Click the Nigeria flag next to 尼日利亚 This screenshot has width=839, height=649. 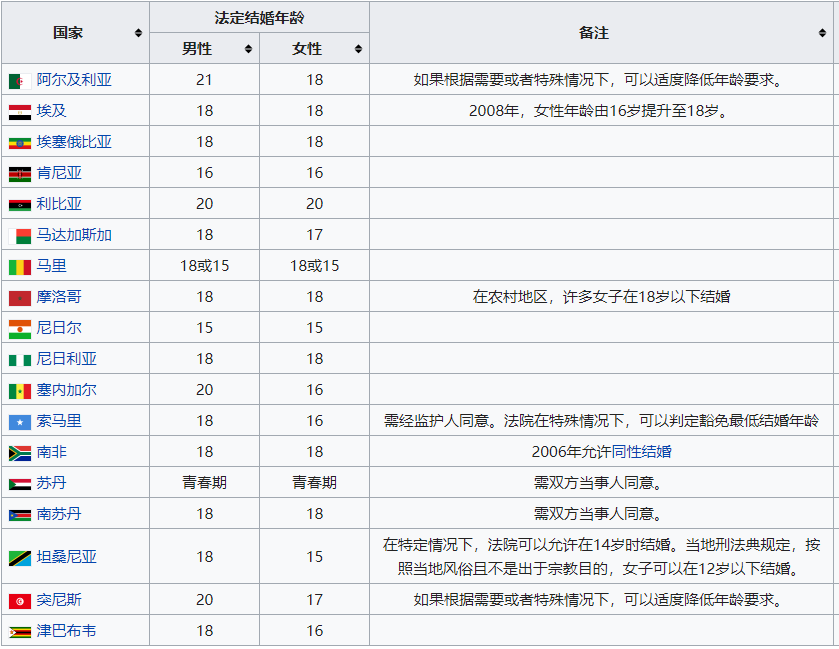coord(20,360)
